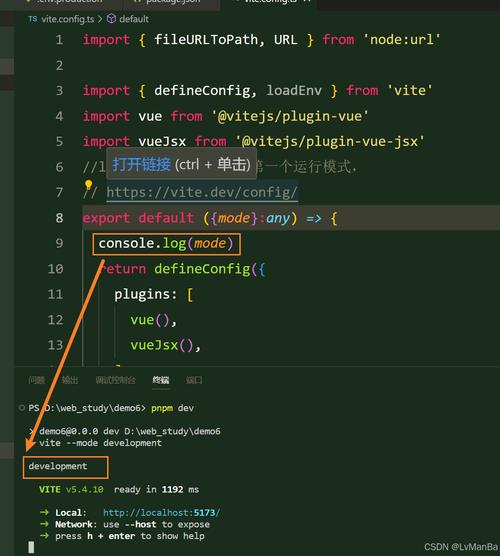Click 打开链接 in the hover tooltip
This screenshot has width=500, height=556.
pos(141,165)
